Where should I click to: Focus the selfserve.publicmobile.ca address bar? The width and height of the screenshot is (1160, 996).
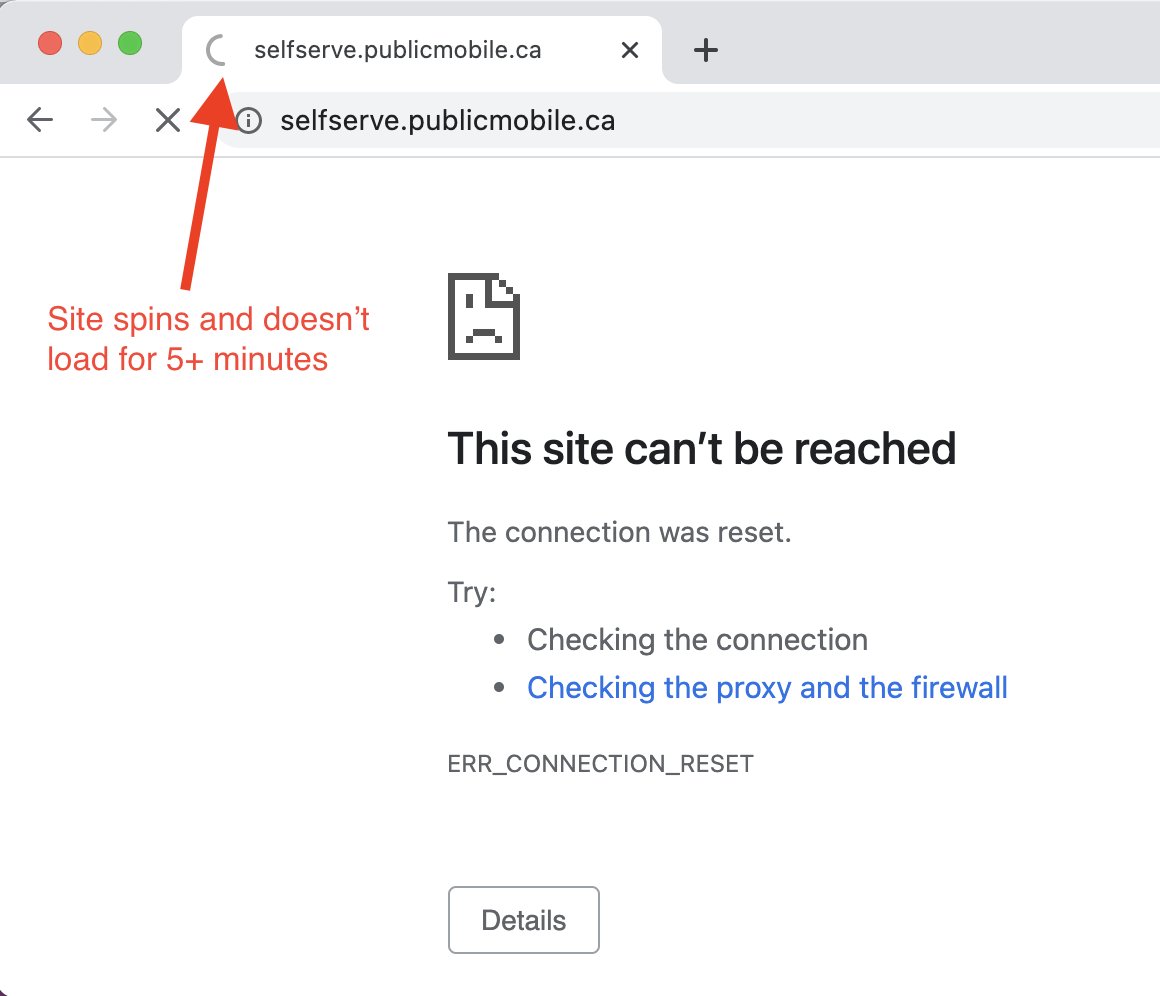600,121
